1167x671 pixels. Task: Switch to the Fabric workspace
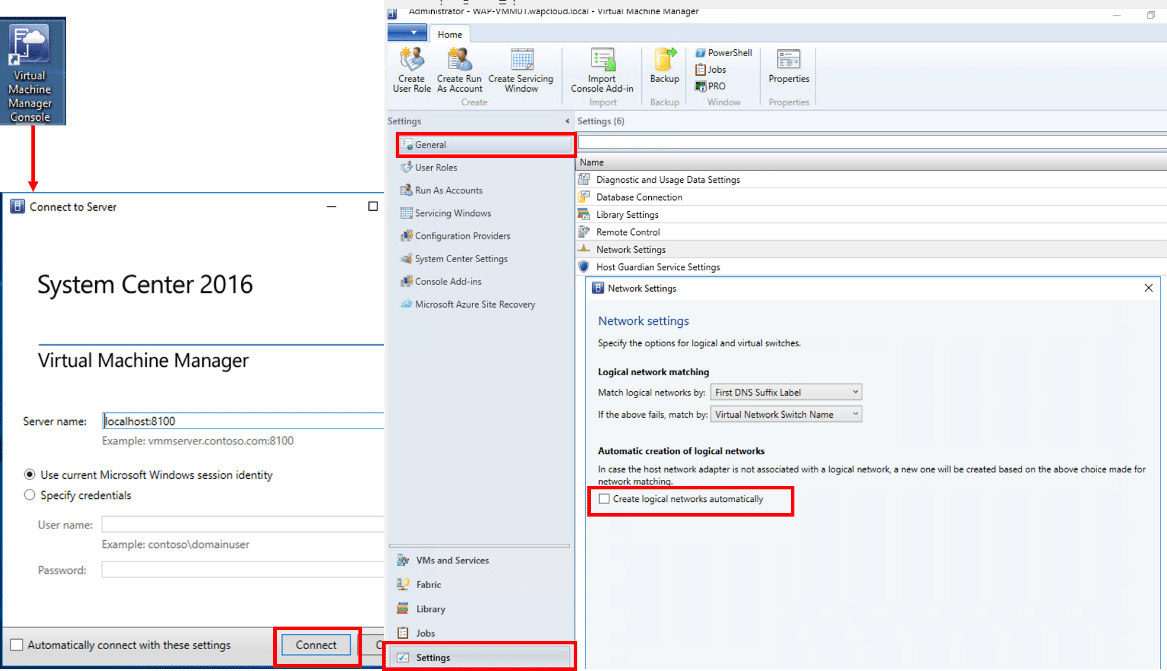click(x=428, y=584)
